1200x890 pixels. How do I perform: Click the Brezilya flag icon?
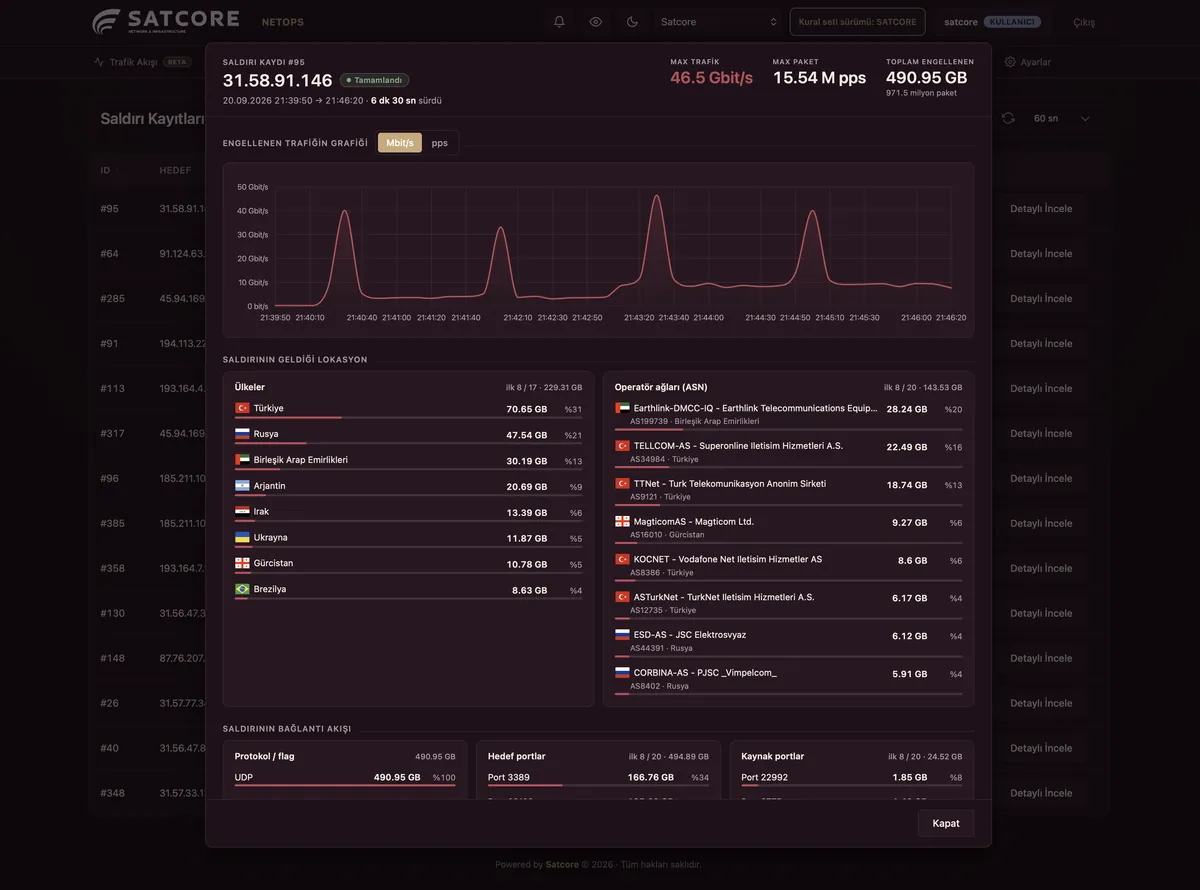tap(242, 589)
